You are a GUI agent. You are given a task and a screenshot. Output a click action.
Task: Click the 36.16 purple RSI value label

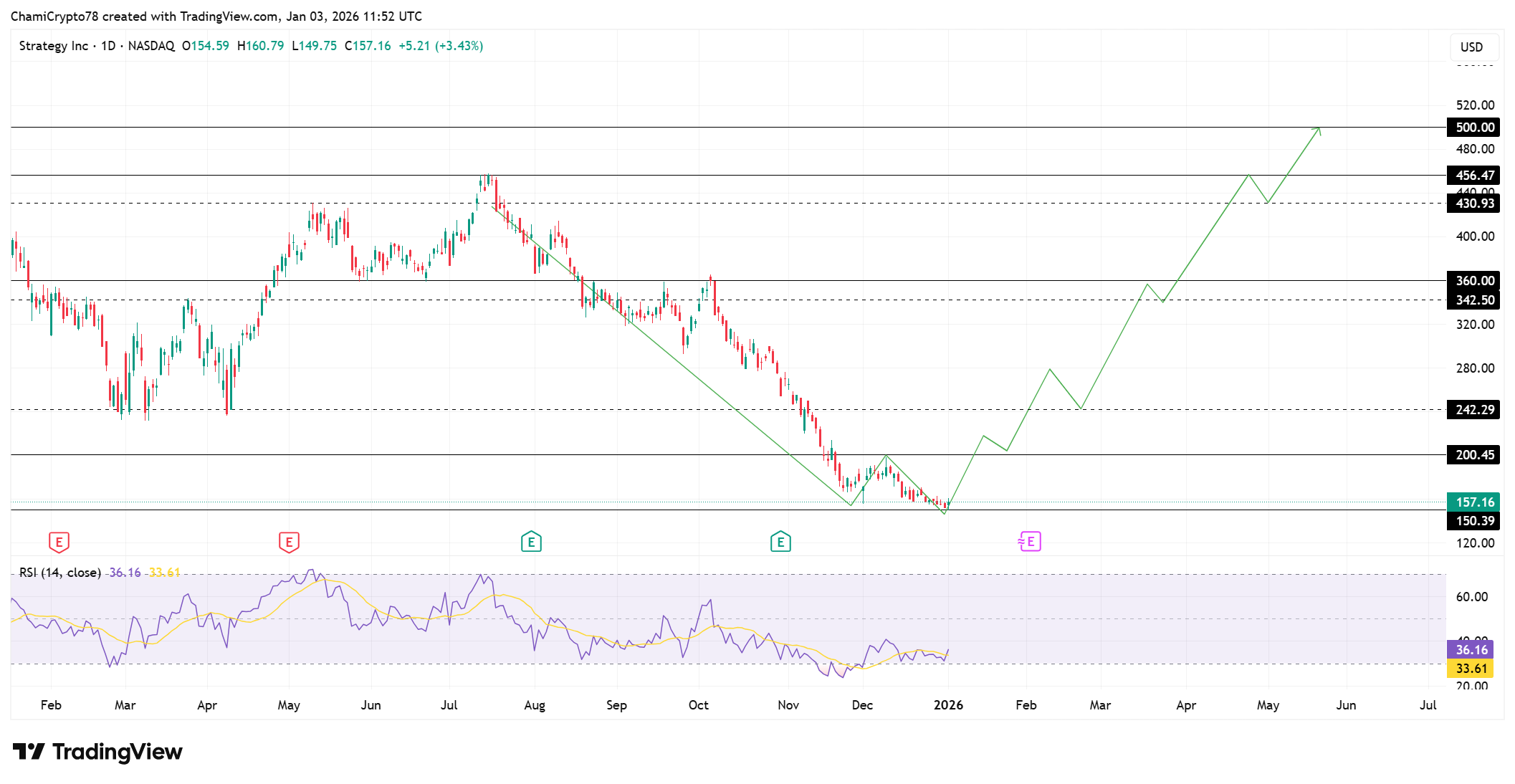click(x=1471, y=650)
